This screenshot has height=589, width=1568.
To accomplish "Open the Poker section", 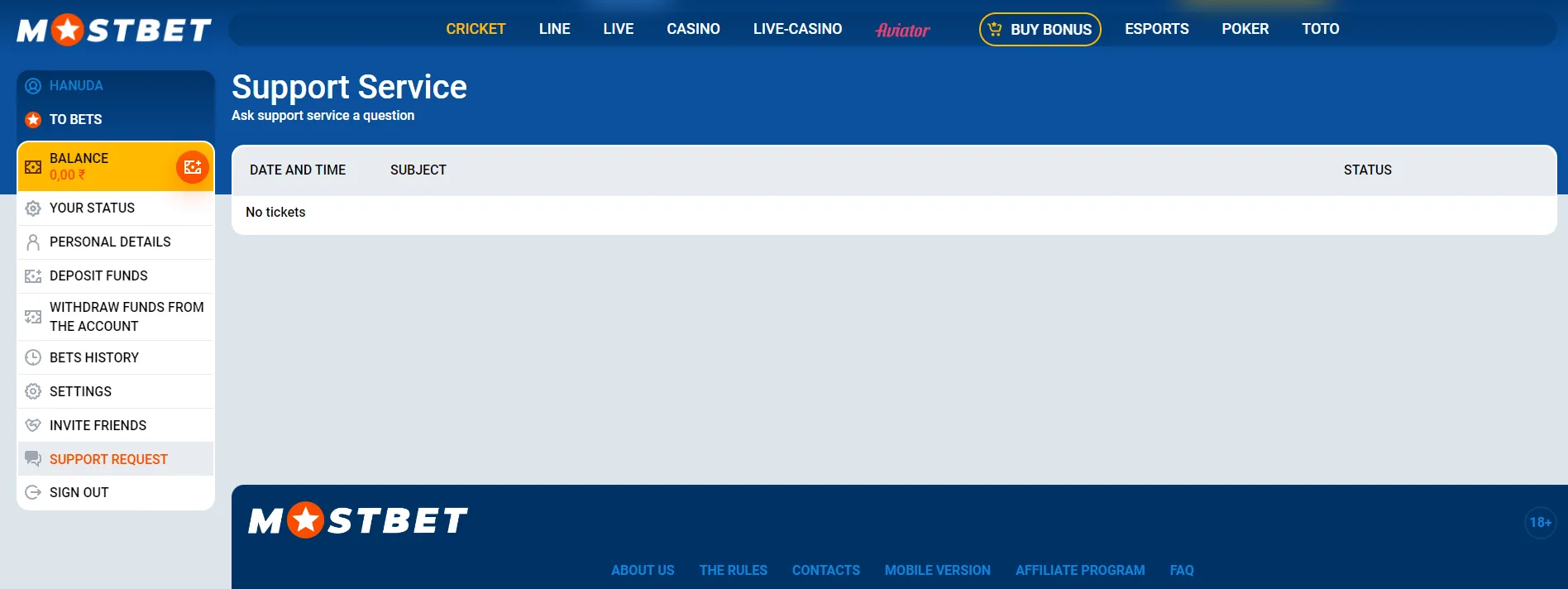I will coord(1245,29).
